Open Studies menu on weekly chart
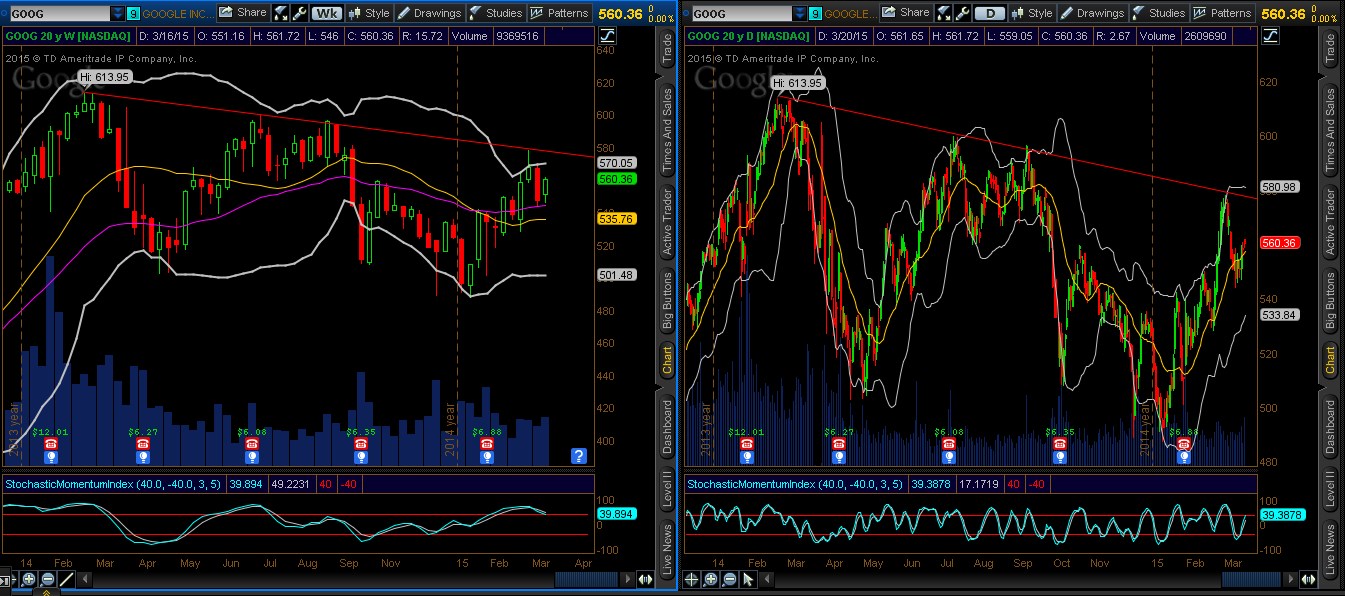The image size is (1345, 596). (x=495, y=13)
